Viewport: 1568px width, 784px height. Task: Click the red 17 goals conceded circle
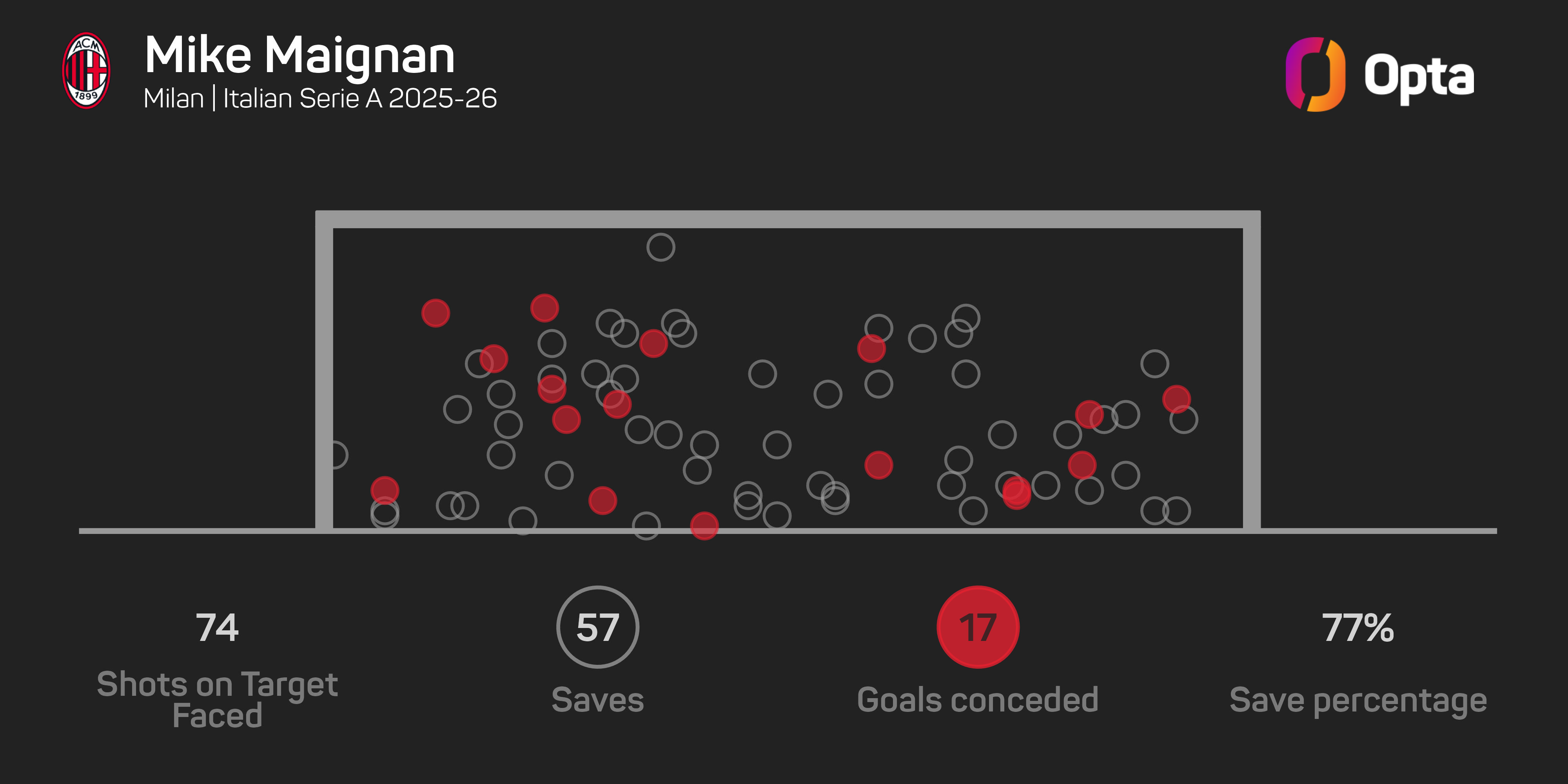tap(978, 627)
